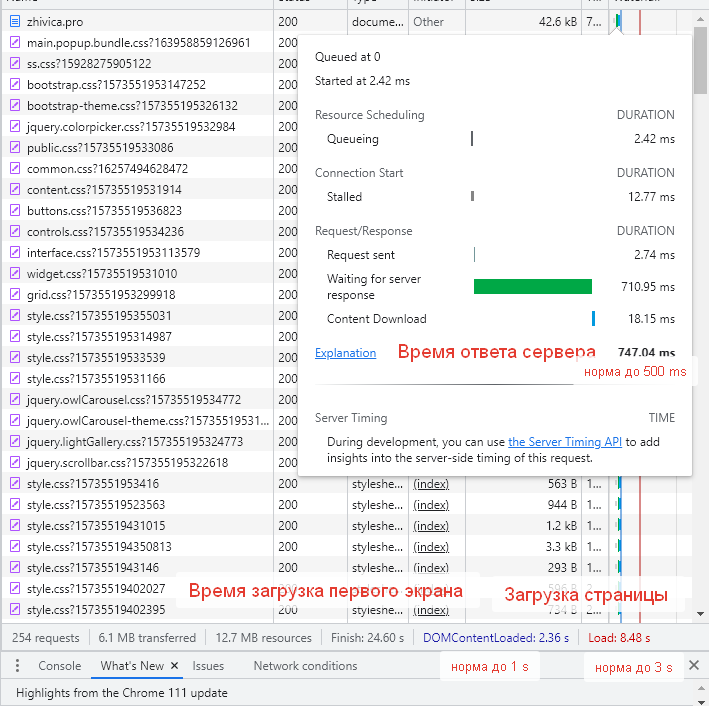Click Highlights from the Chrome 111 update
This screenshot has width=718, height=706.
pos(122,693)
